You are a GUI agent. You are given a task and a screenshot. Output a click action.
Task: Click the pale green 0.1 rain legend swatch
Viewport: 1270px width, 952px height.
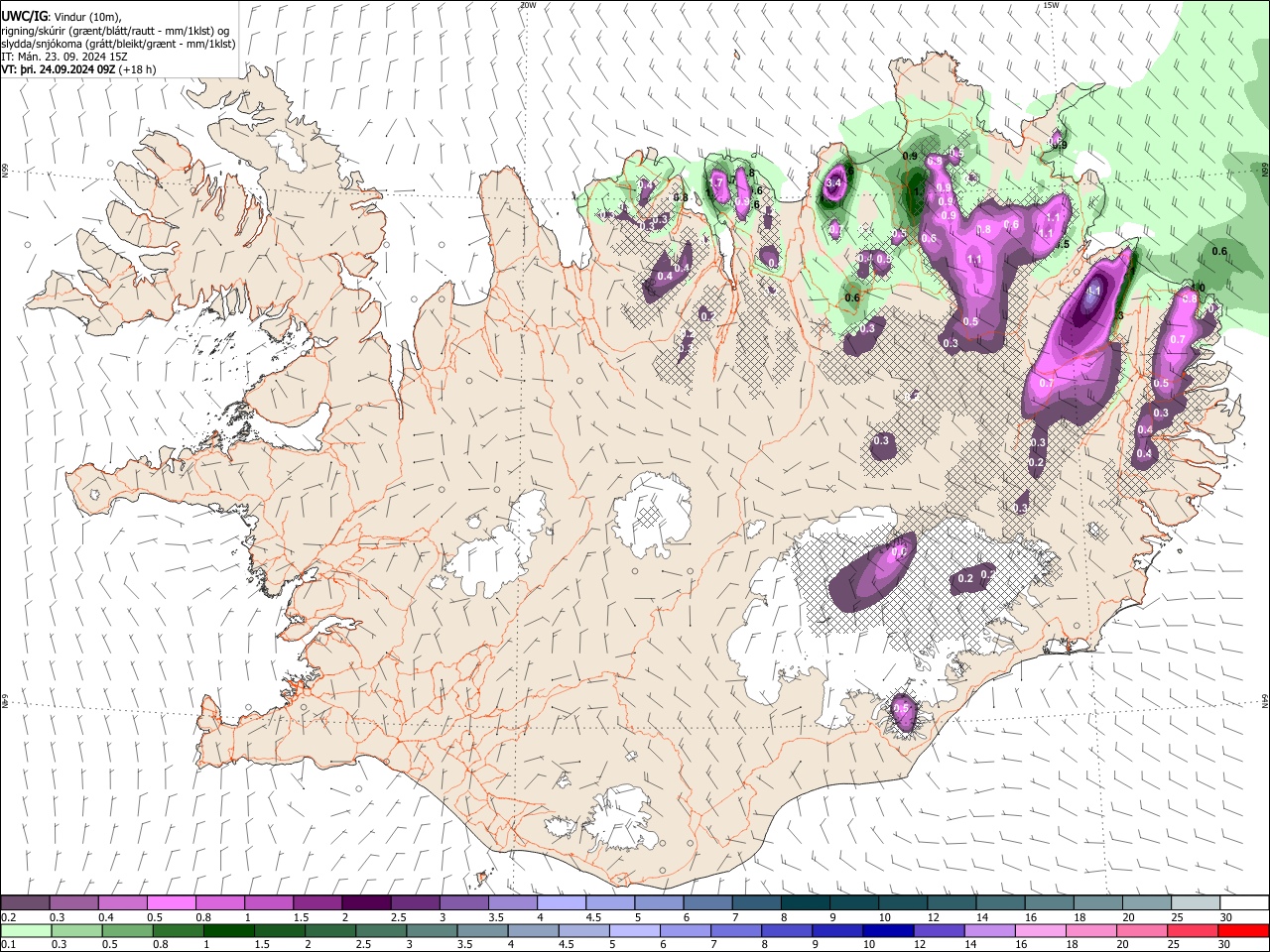[26, 930]
